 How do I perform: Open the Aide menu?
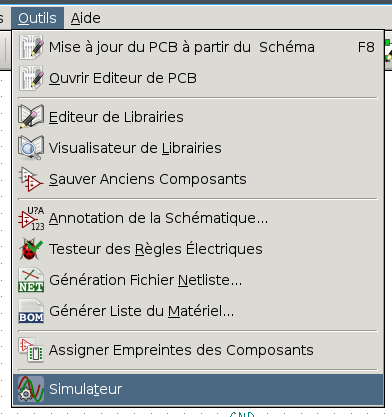[x=85, y=18]
